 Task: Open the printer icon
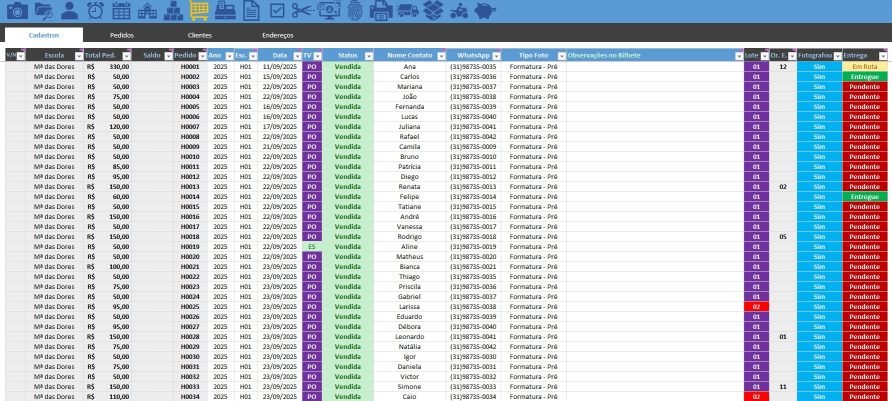click(381, 11)
